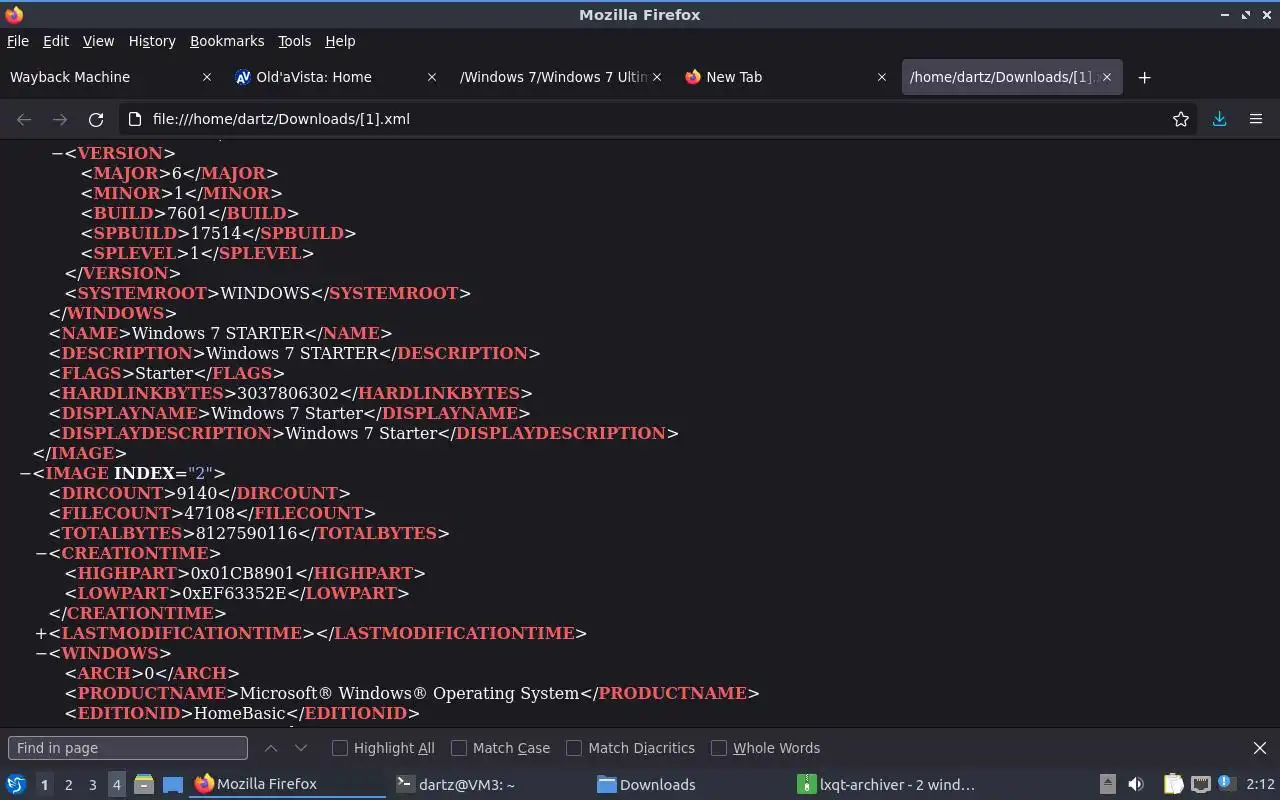Collapse the IMAGE INDEX="2" node

(25, 473)
